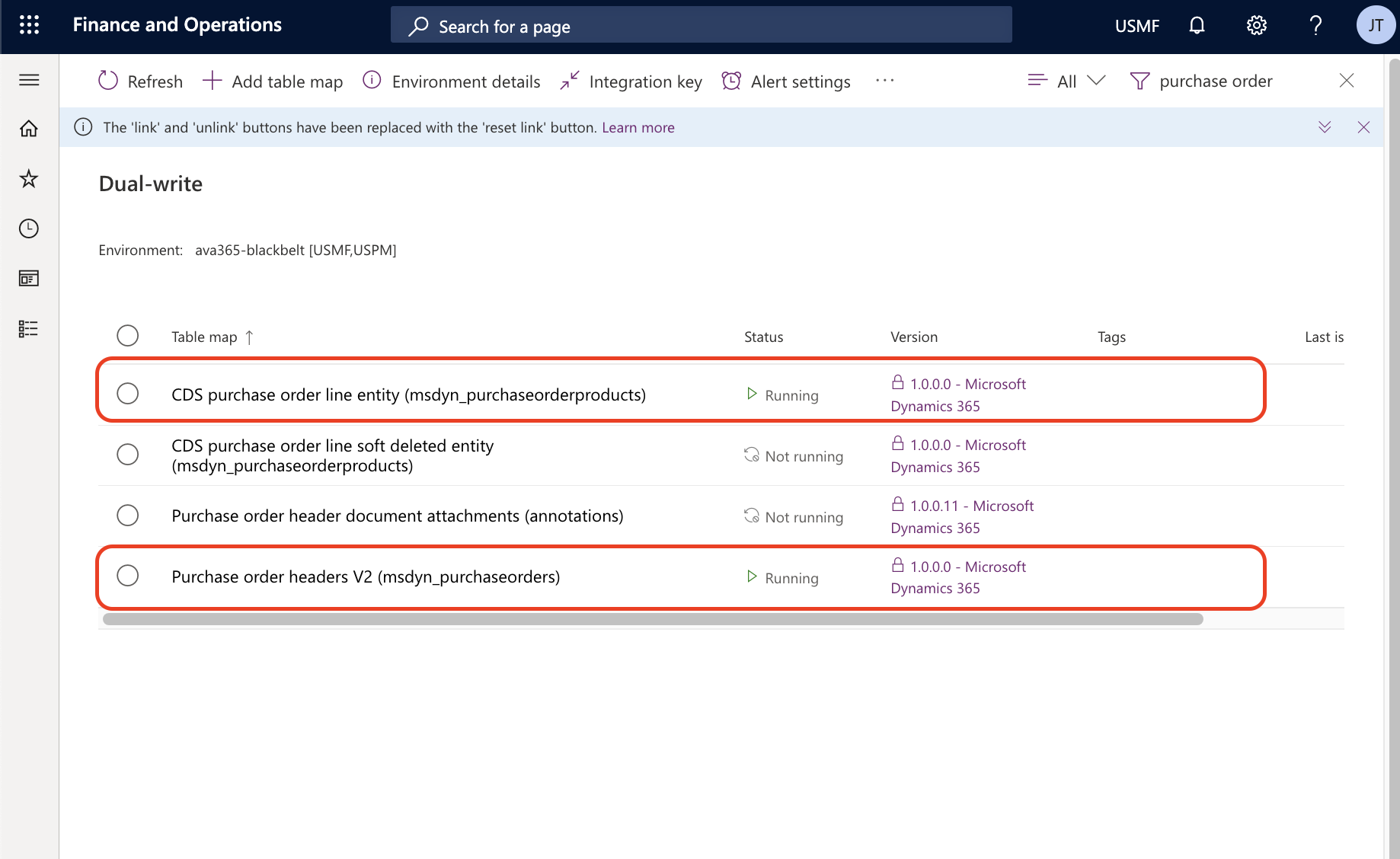The image size is (1400, 859).
Task: Click Running status of purchase order line entity
Action: tap(782, 394)
